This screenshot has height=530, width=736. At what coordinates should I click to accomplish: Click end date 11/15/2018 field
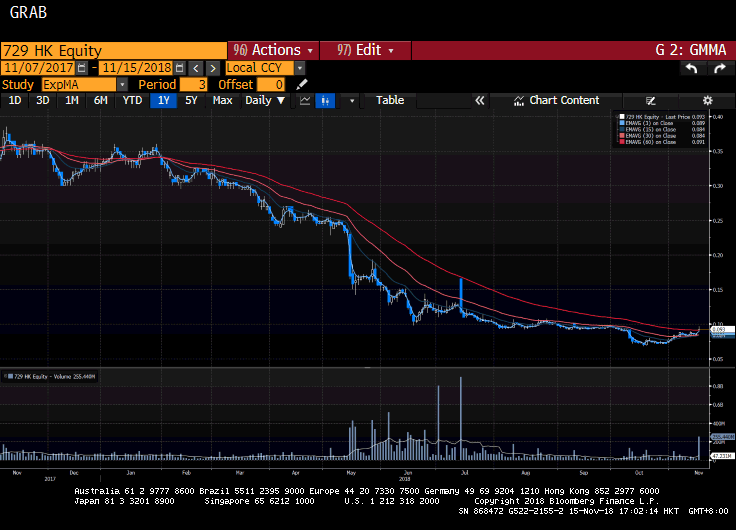137,68
